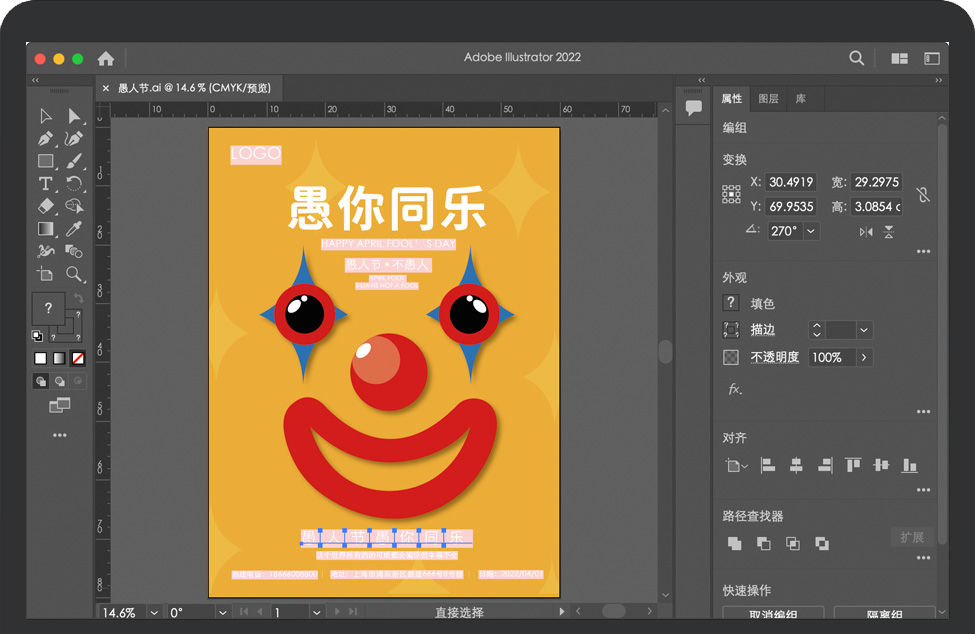Expand the opacity slider flyout arrow
Viewport: 975px width, 634px height.
tap(863, 357)
